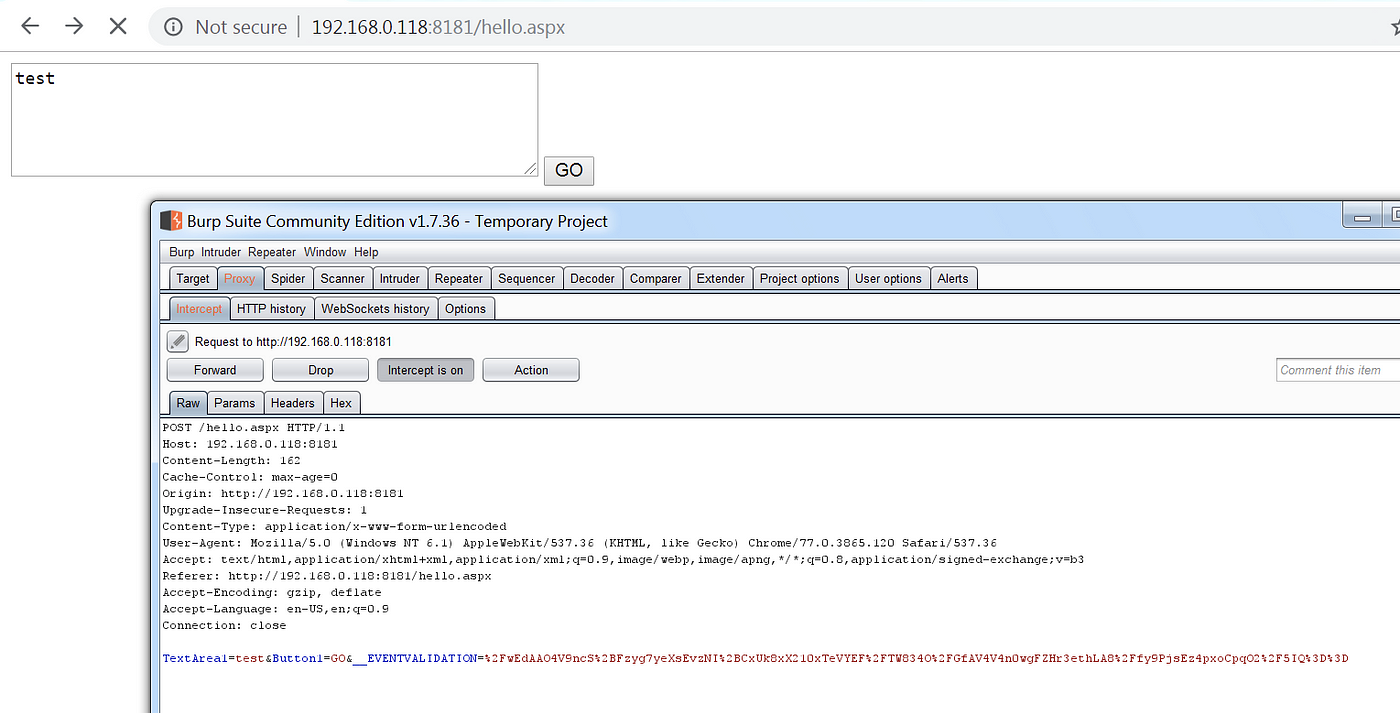This screenshot has height=713, width=1400.
Task: Click the Burp Suite logo icon
Action: (x=172, y=221)
